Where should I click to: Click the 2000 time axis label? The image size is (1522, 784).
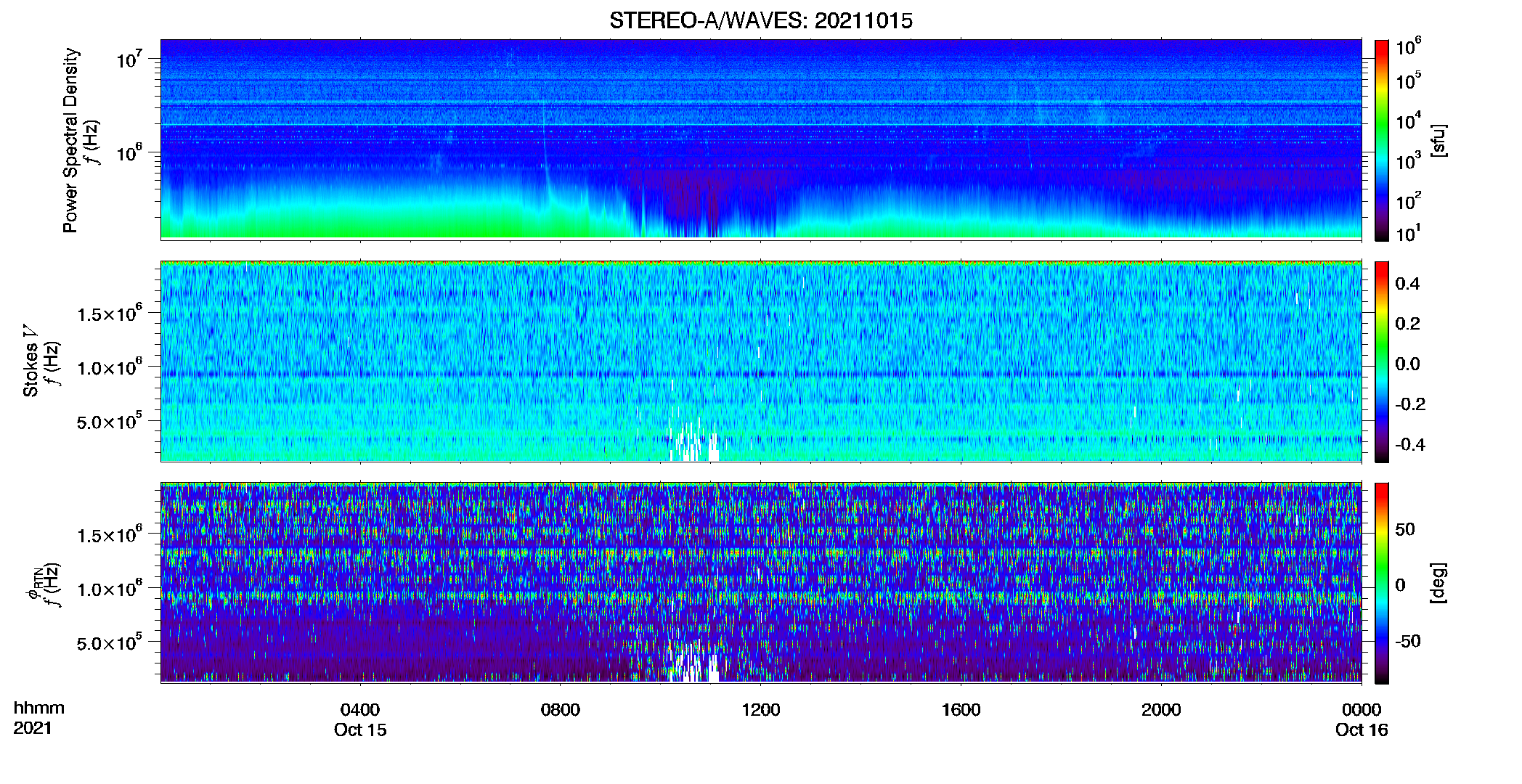pos(1161,710)
